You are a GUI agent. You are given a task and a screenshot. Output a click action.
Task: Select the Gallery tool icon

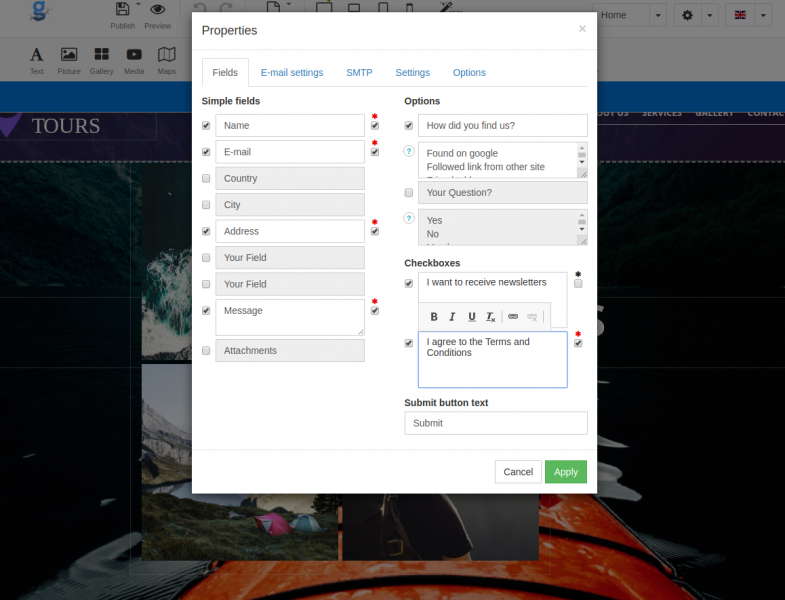[102, 54]
